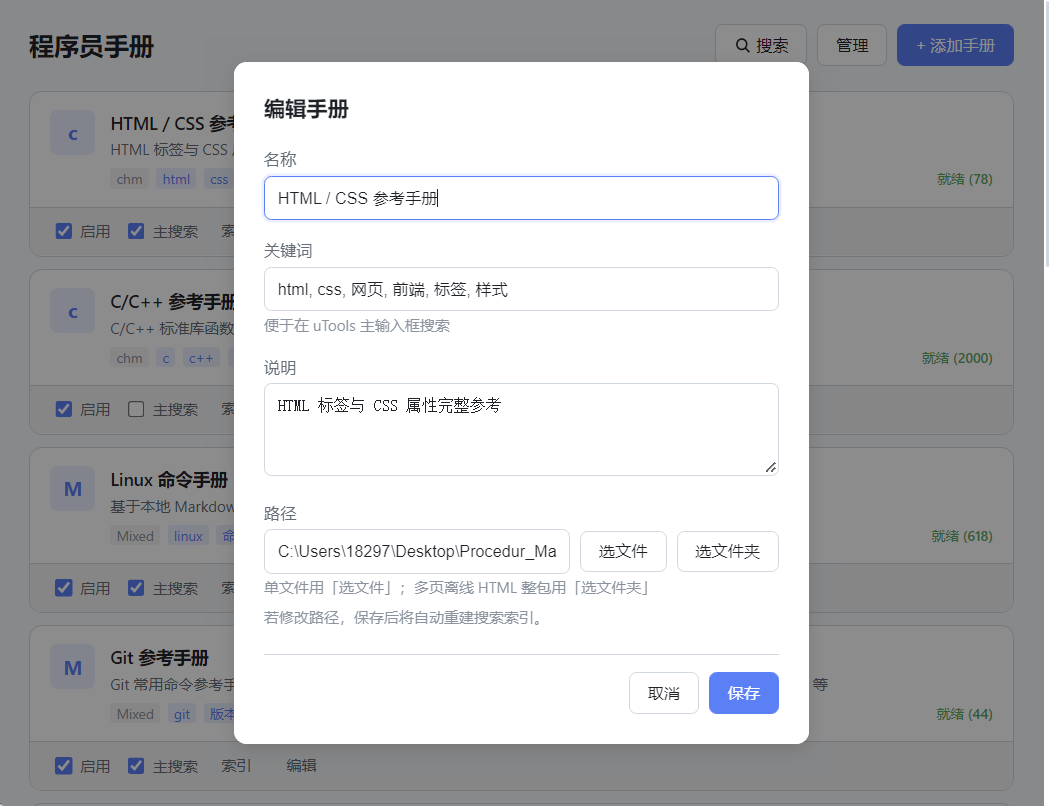
Task: Click the Linux 命令手册 "M" icon
Action: 72,489
